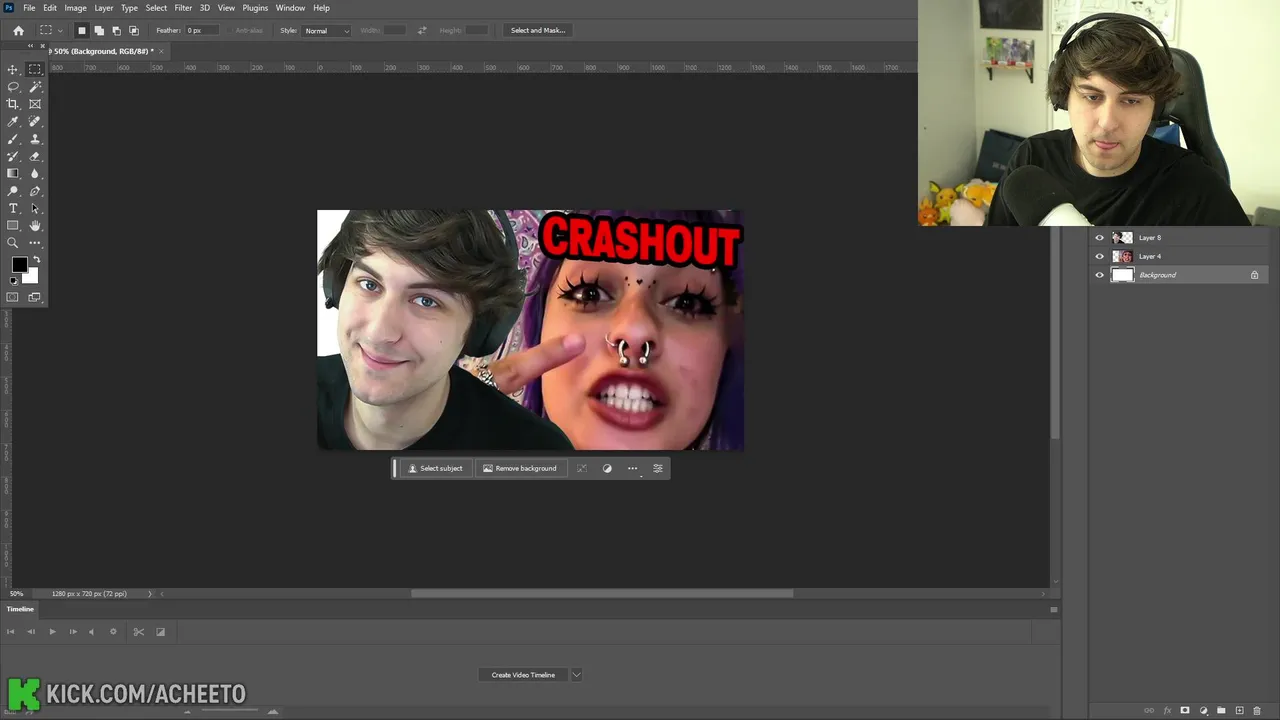Select the Pen tool

(35, 191)
